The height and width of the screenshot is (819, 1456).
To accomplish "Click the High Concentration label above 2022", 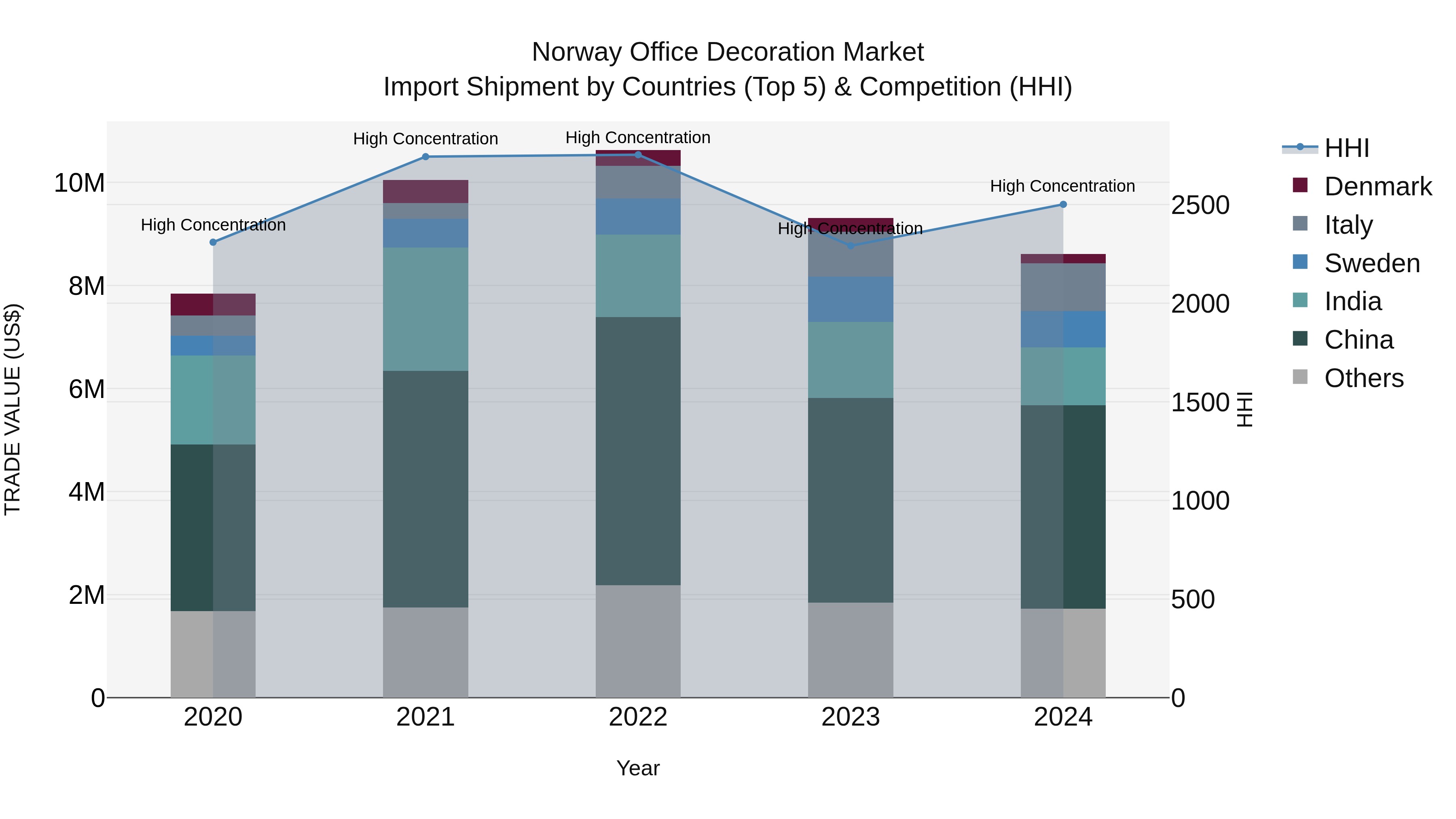I will pyautogui.click(x=638, y=138).
